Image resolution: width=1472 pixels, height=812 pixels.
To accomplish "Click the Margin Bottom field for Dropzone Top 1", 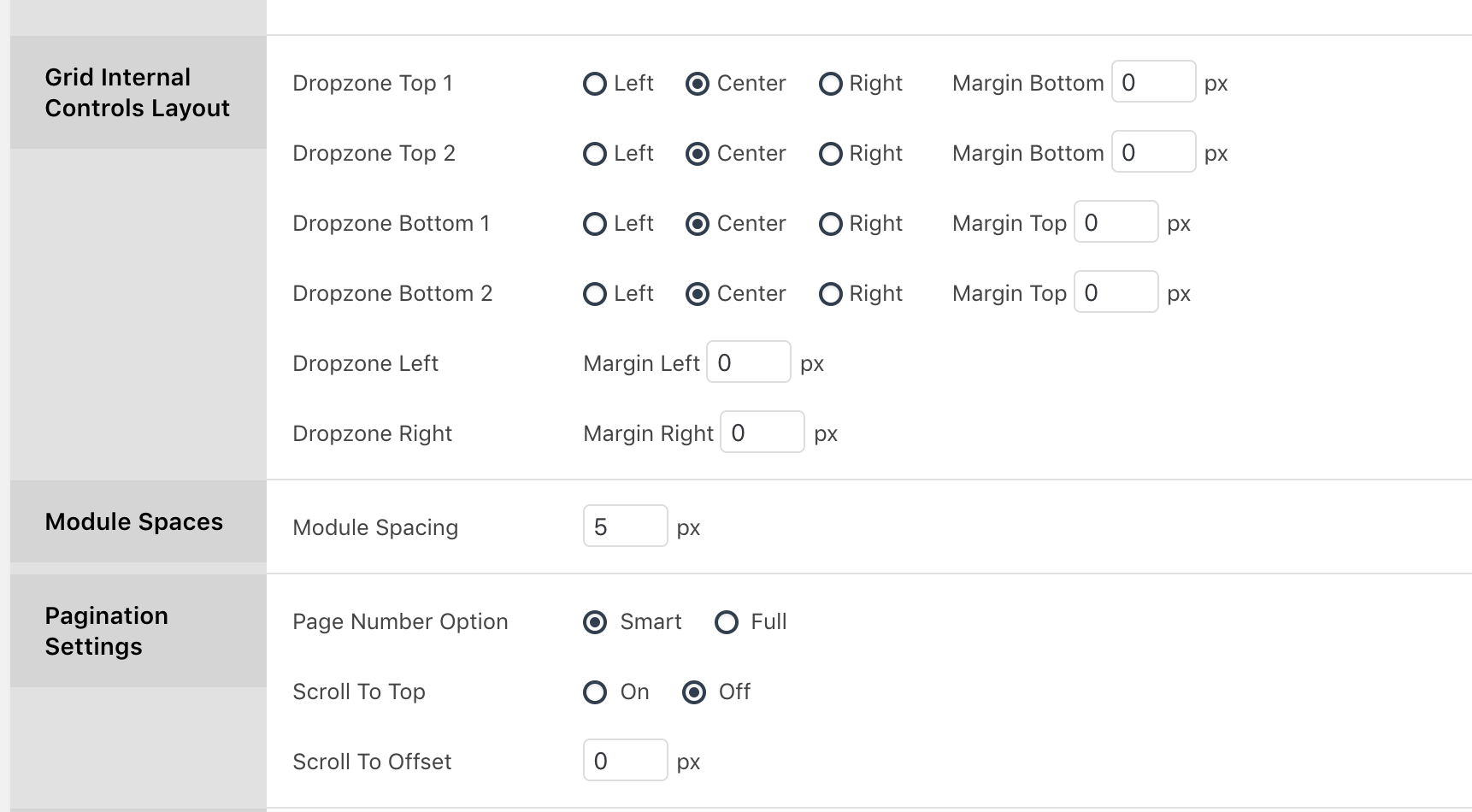I will [x=1153, y=81].
